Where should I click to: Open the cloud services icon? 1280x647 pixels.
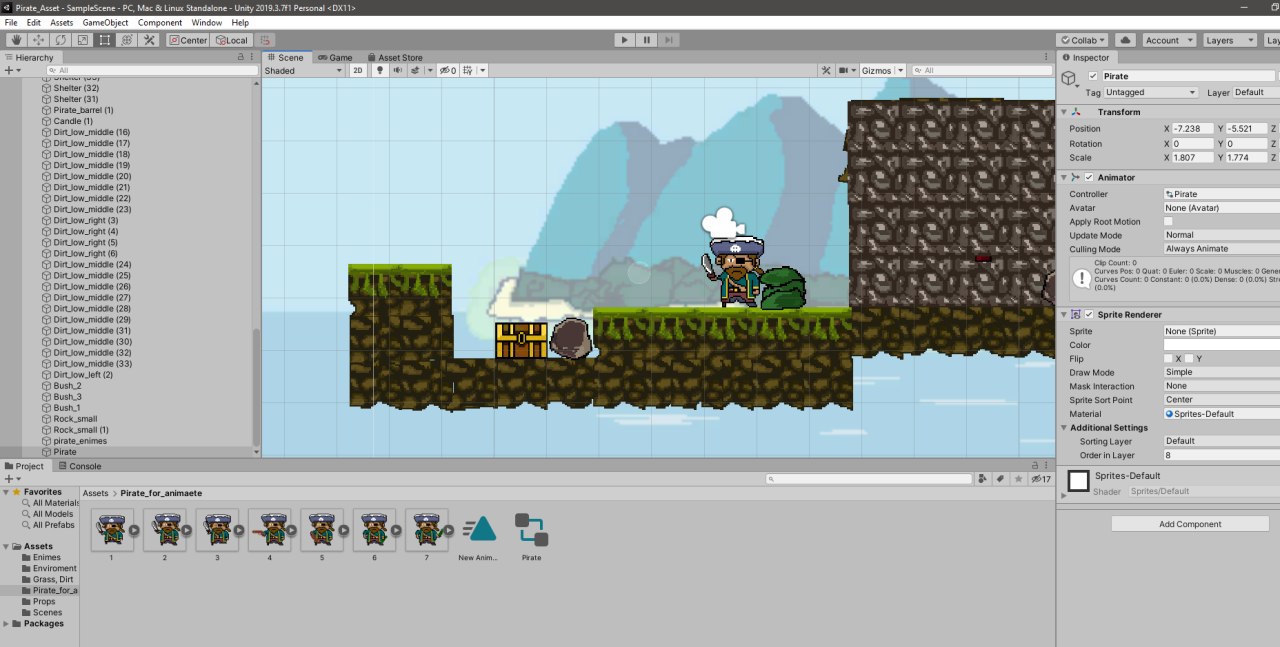[1125, 40]
